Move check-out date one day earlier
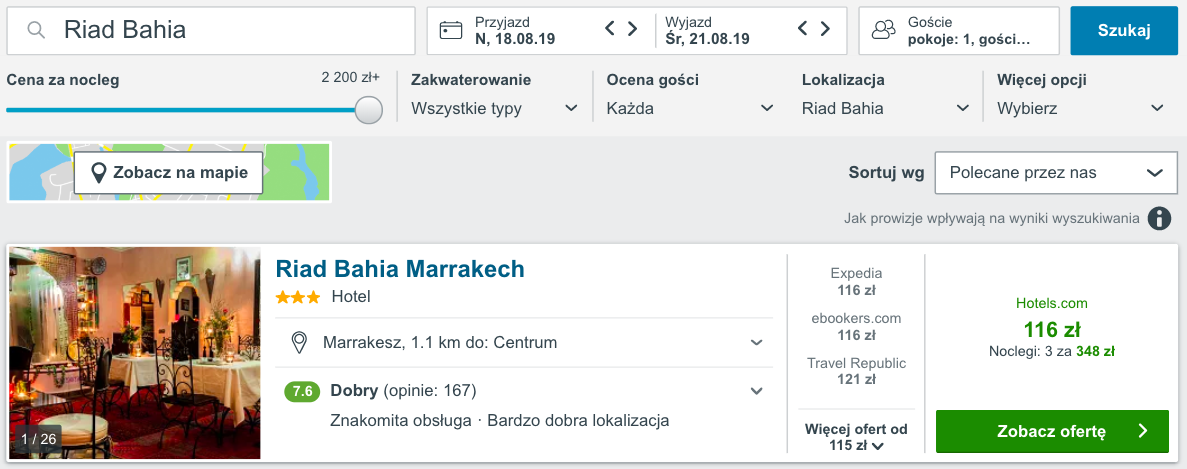 coord(803,29)
